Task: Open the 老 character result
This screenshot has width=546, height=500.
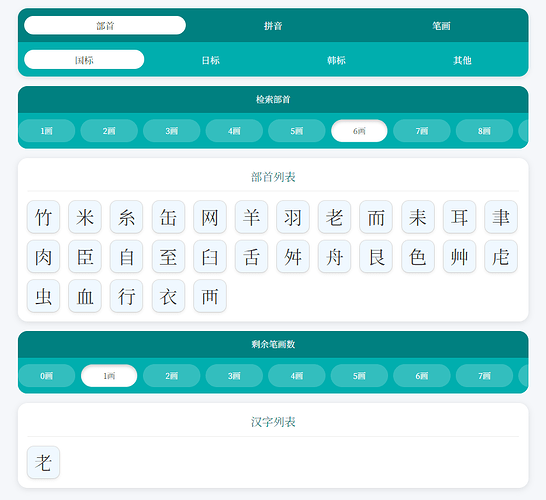Action: click(x=44, y=462)
